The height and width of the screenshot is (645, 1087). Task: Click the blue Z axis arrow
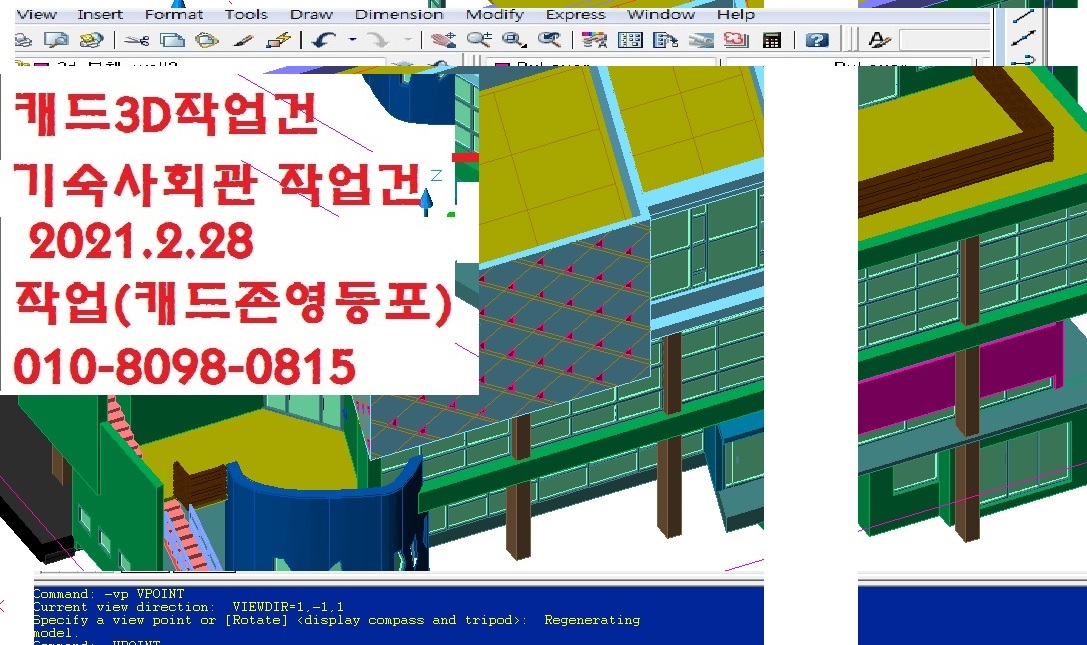[x=427, y=201]
